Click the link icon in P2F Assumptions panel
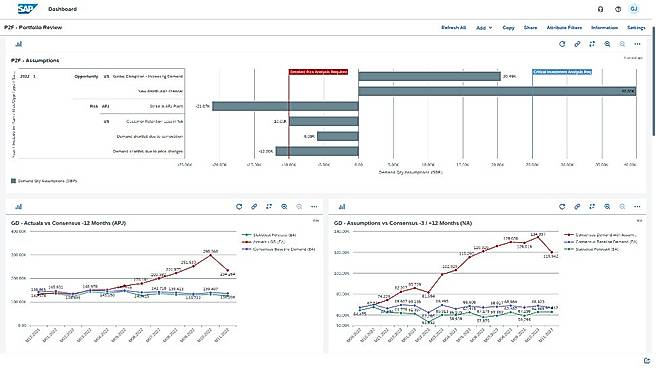656x368 pixels. pos(577,44)
